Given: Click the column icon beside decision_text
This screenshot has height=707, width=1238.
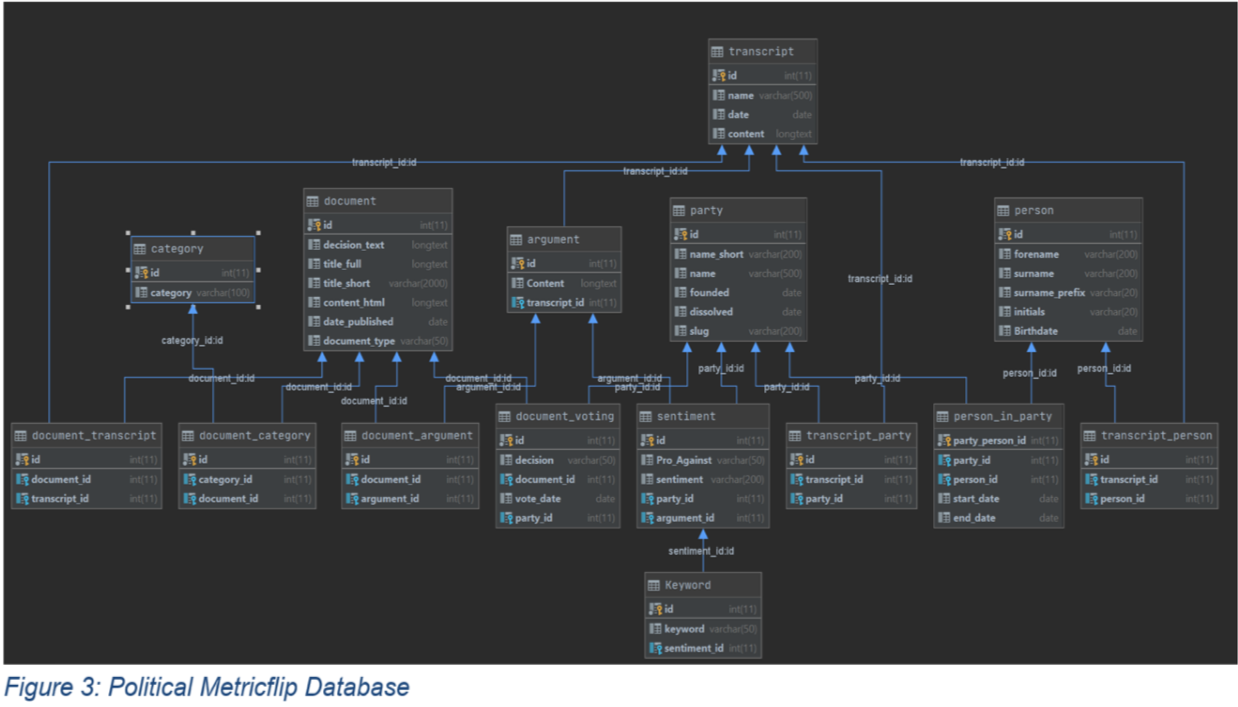Looking at the screenshot, I should click(x=314, y=245).
